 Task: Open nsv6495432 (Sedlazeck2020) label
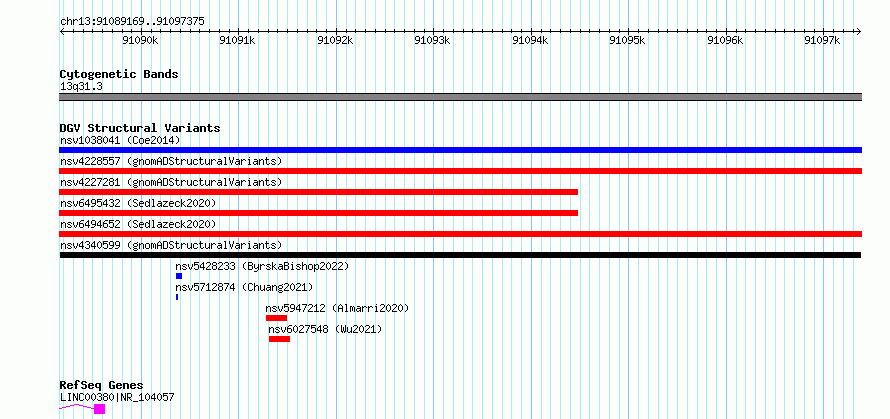tap(138, 203)
